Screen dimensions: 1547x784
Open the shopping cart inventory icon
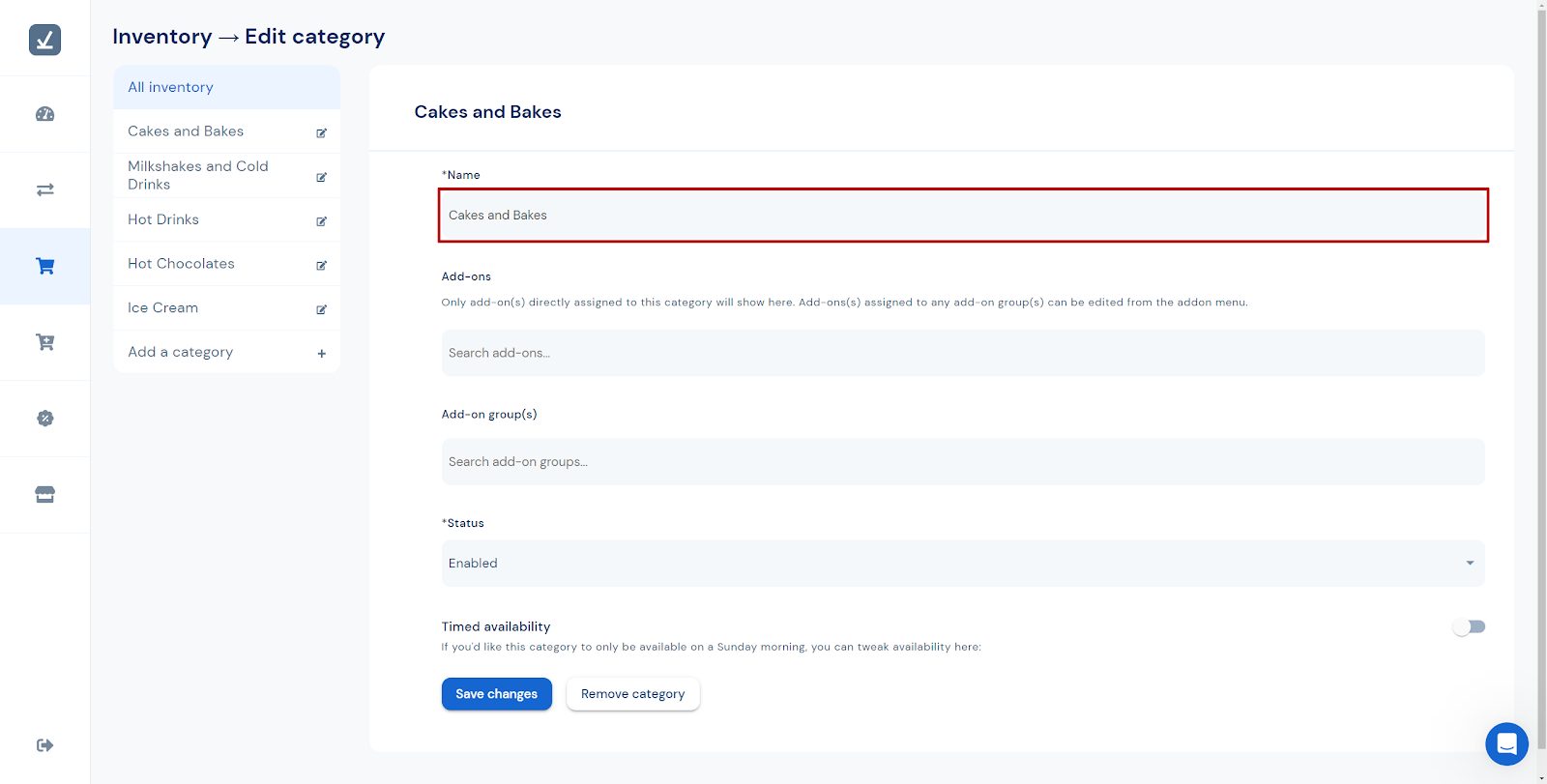44,266
